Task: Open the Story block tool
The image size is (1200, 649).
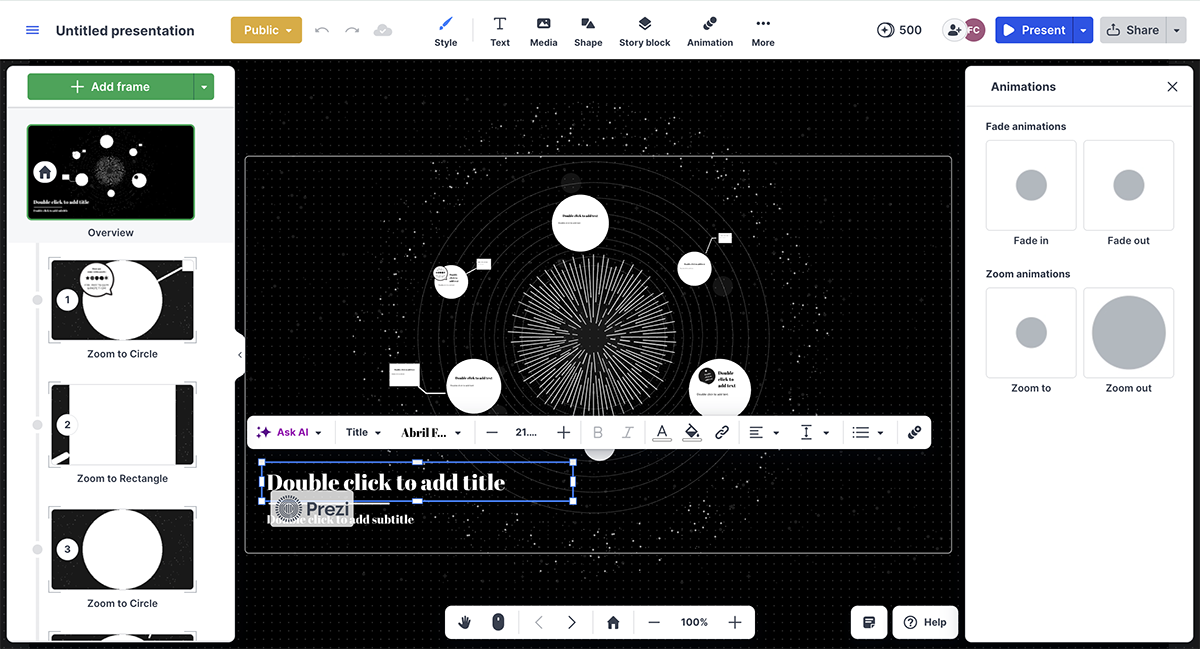Action: pyautogui.click(x=645, y=31)
